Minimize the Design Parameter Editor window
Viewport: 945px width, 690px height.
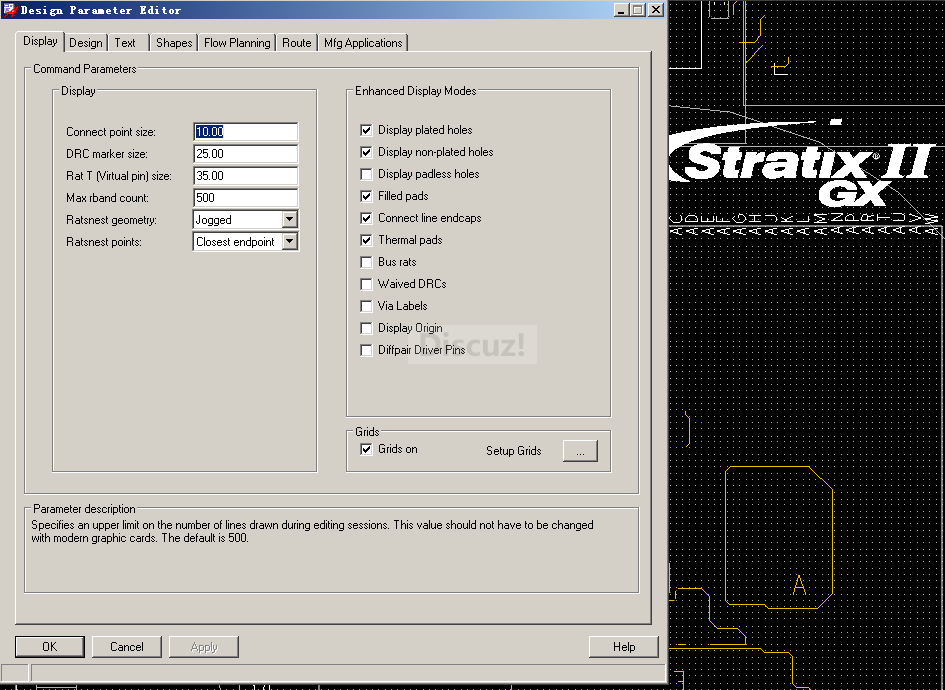coord(622,10)
